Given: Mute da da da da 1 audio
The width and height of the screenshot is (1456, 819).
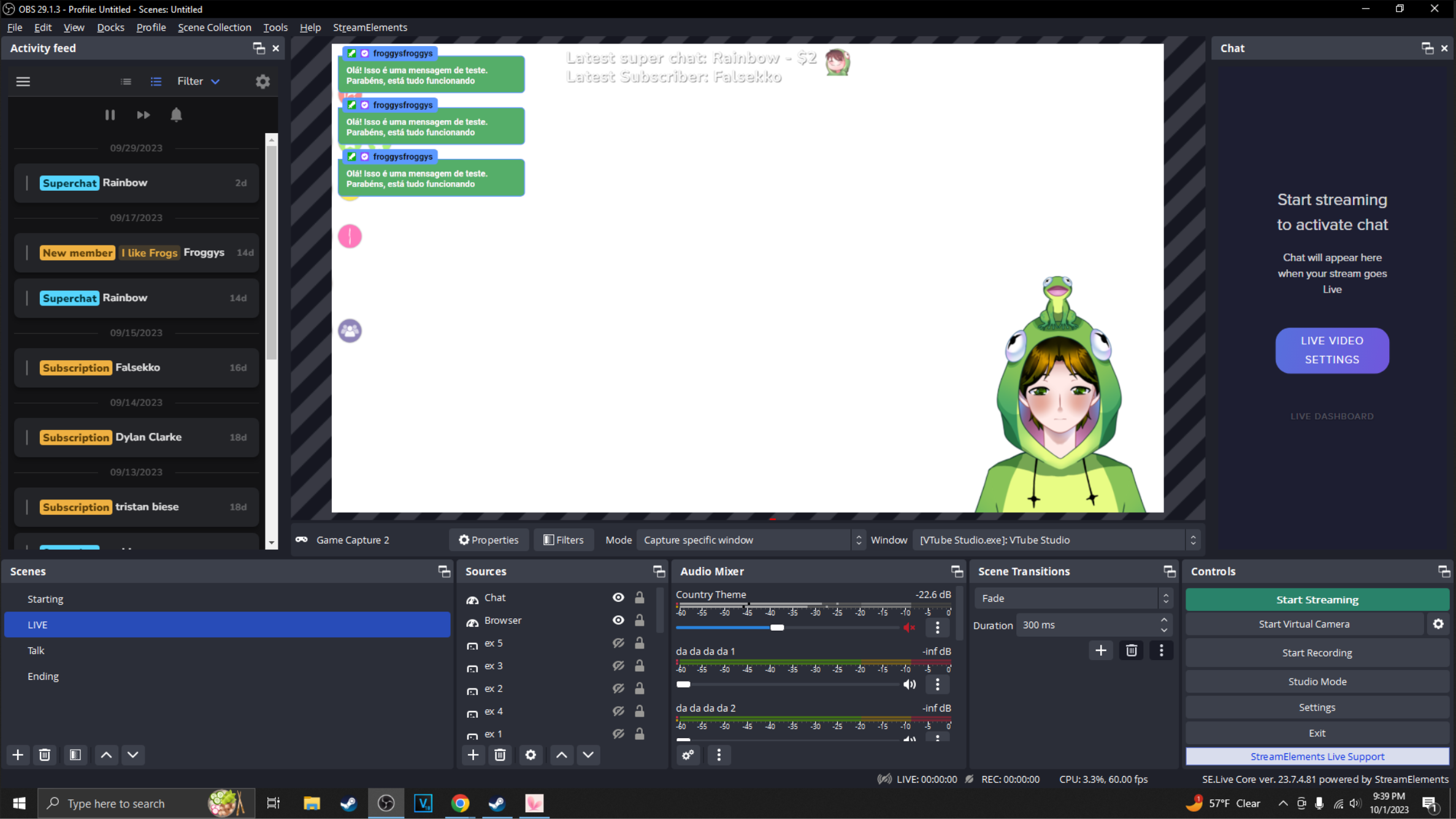Looking at the screenshot, I should coord(909,684).
